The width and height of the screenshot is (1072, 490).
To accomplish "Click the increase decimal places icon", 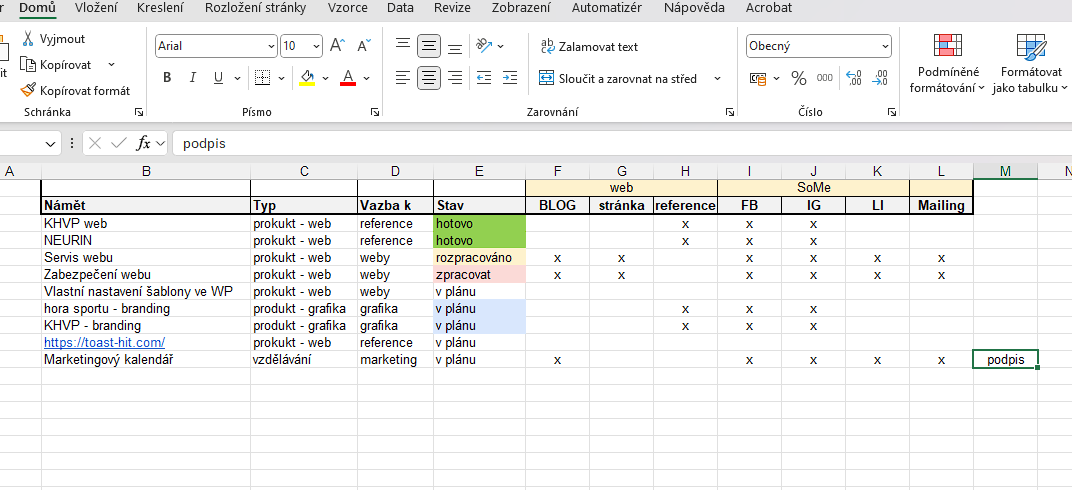I will click(x=853, y=78).
